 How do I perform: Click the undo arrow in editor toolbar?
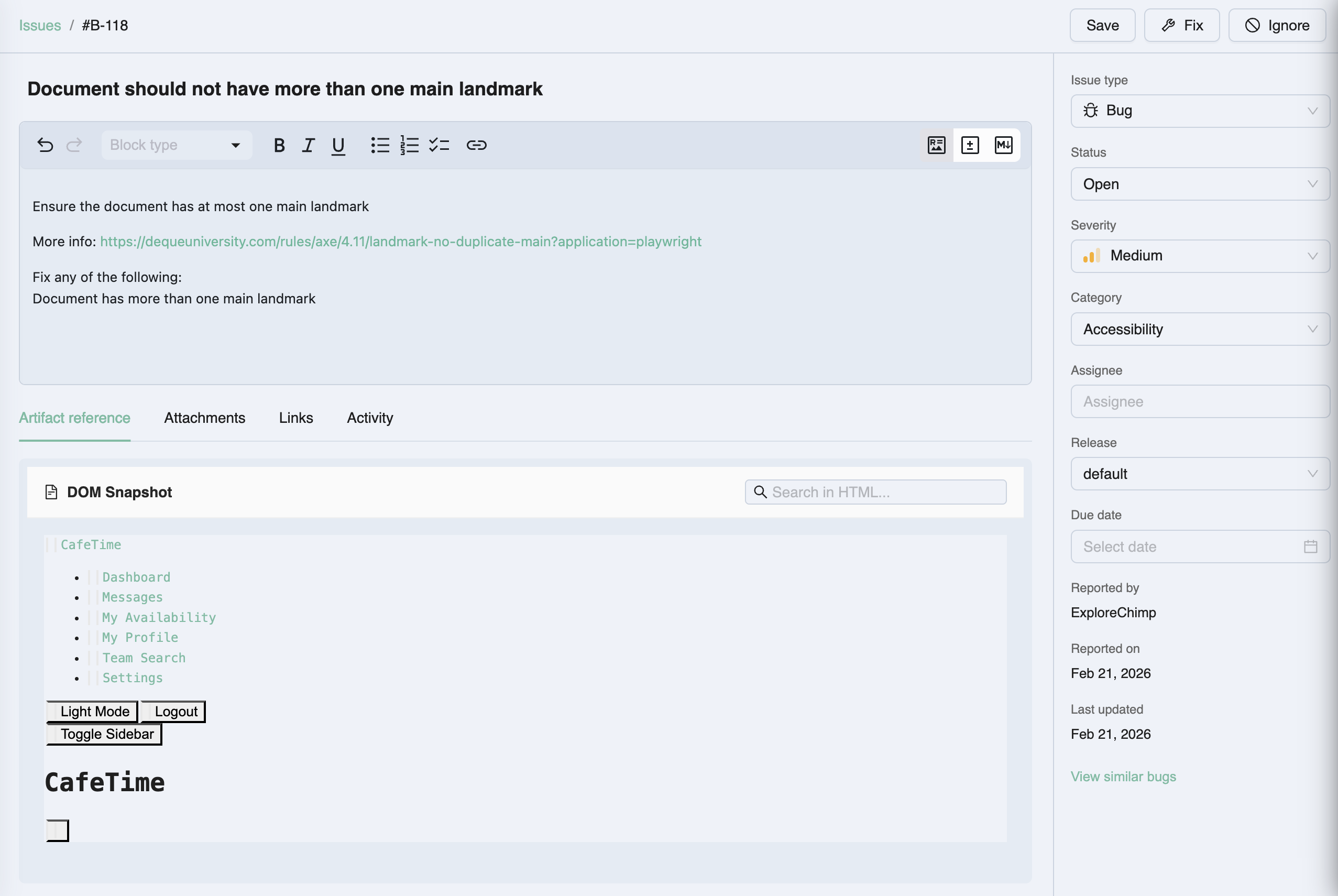click(45, 145)
